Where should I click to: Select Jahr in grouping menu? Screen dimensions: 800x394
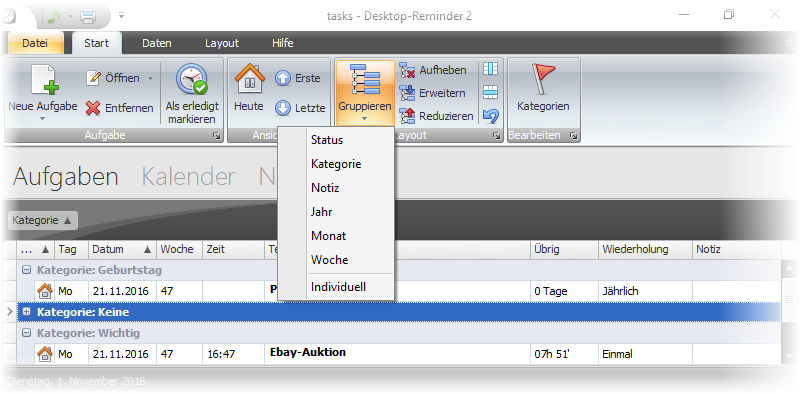click(x=336, y=212)
